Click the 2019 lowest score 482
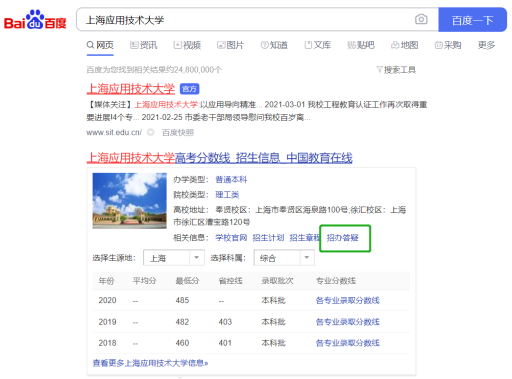The height and width of the screenshot is (379, 512). coord(182,322)
